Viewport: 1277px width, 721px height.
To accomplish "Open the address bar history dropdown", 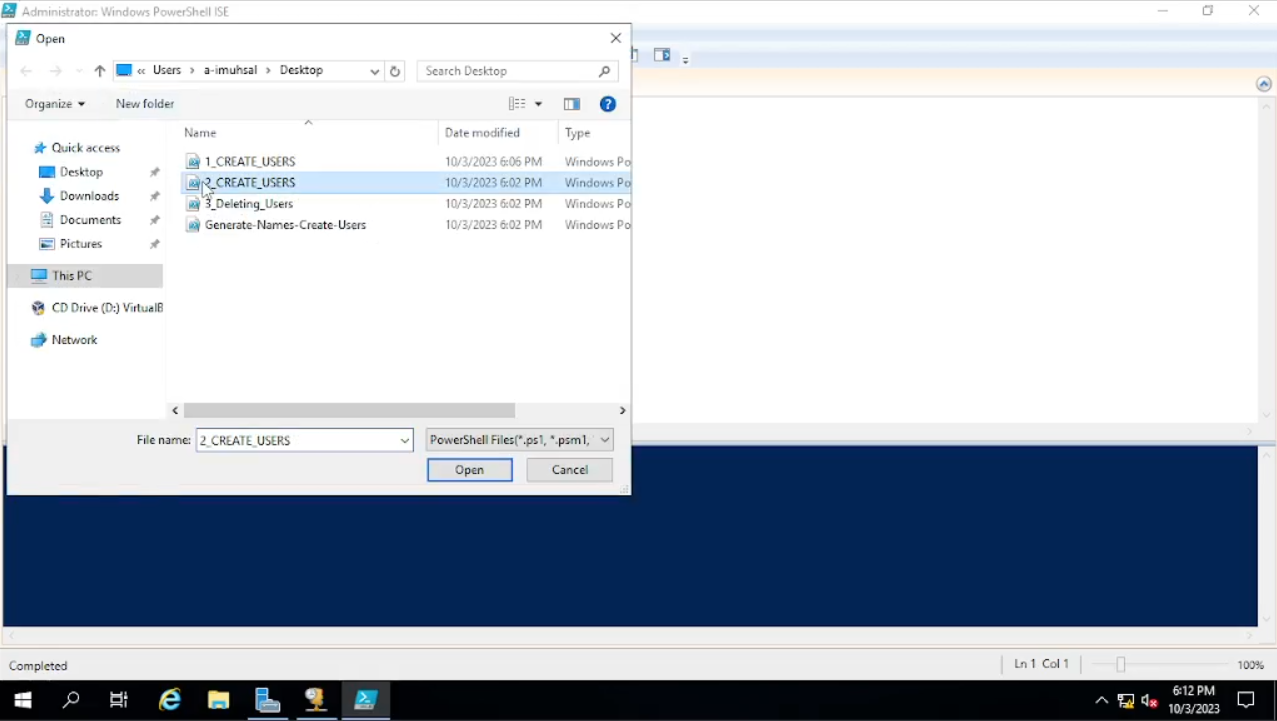I will (374, 71).
